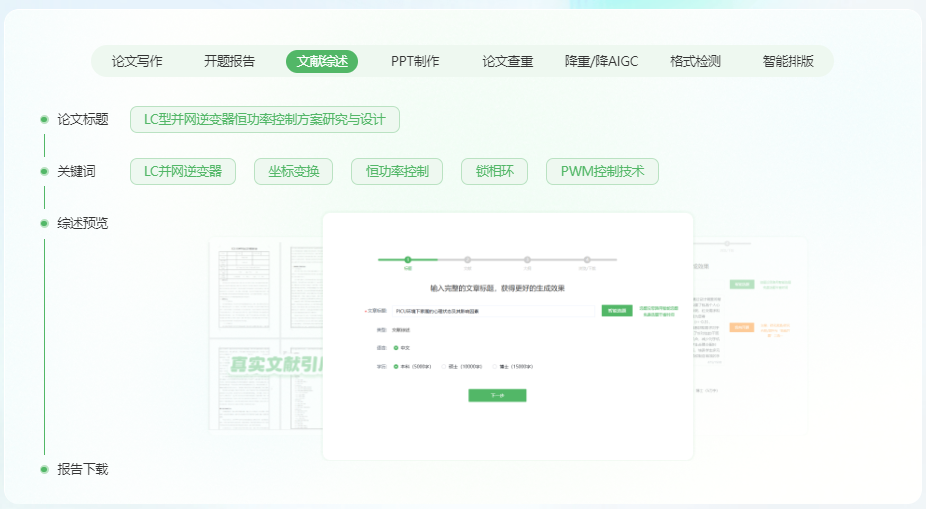Pick the PWM控制技术 keyword tag
The image size is (926, 509).
[x=602, y=171]
